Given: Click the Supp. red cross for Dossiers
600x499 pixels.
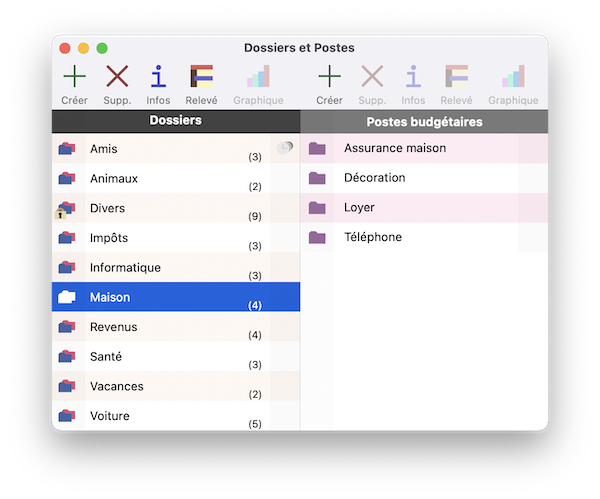Looking at the screenshot, I should 117,76.
